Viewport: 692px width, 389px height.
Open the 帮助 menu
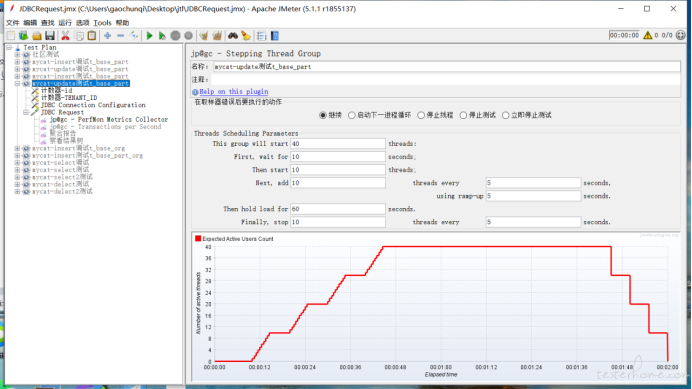coord(122,23)
